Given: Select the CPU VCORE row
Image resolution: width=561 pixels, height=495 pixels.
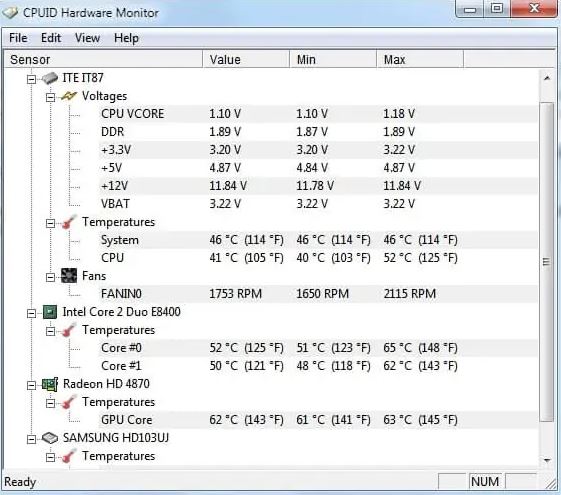Looking at the screenshot, I should click(318, 114).
